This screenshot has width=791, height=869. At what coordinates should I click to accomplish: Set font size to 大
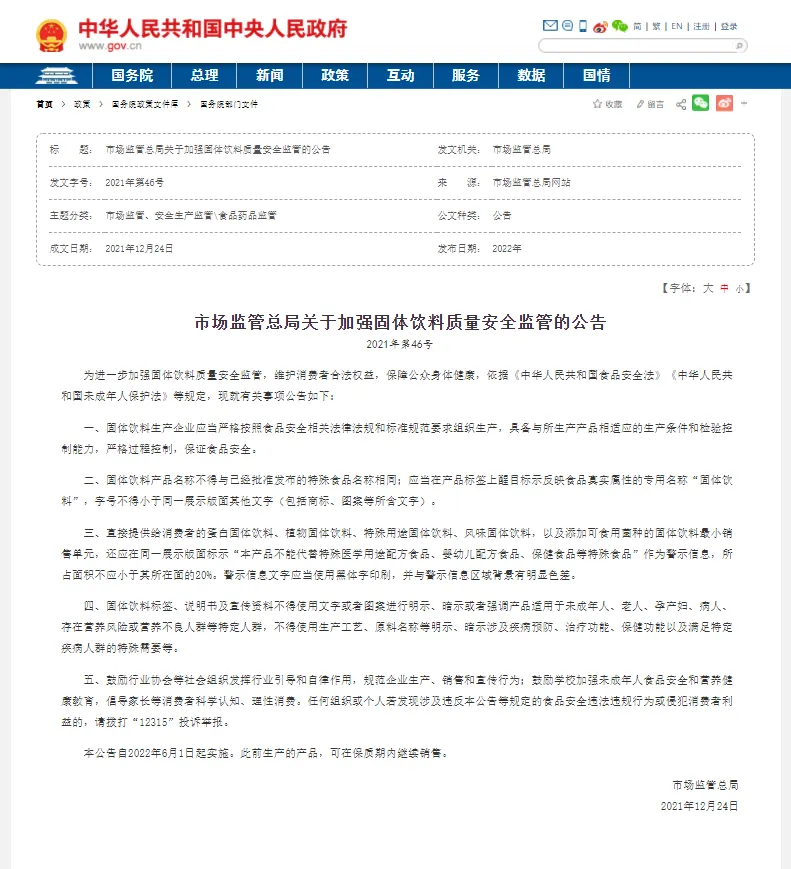[708, 288]
